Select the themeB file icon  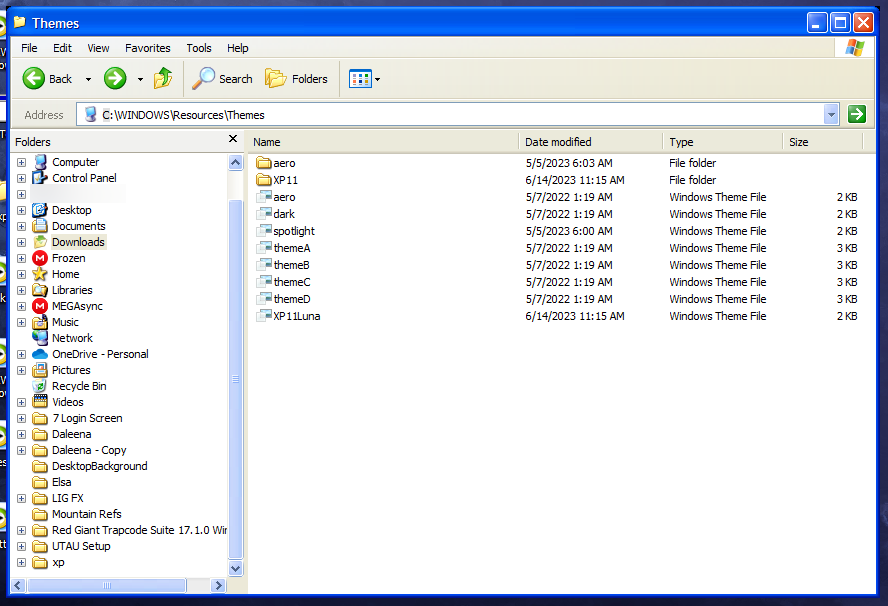263,265
